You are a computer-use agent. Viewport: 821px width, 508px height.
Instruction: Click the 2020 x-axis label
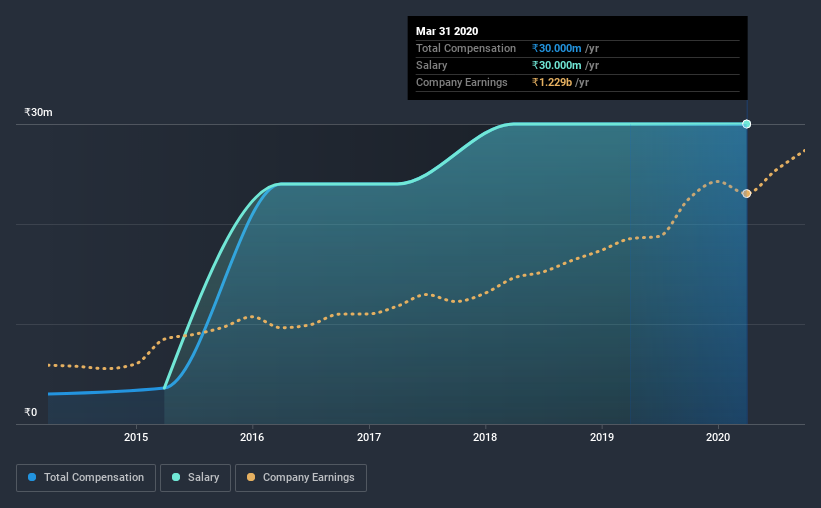point(718,437)
